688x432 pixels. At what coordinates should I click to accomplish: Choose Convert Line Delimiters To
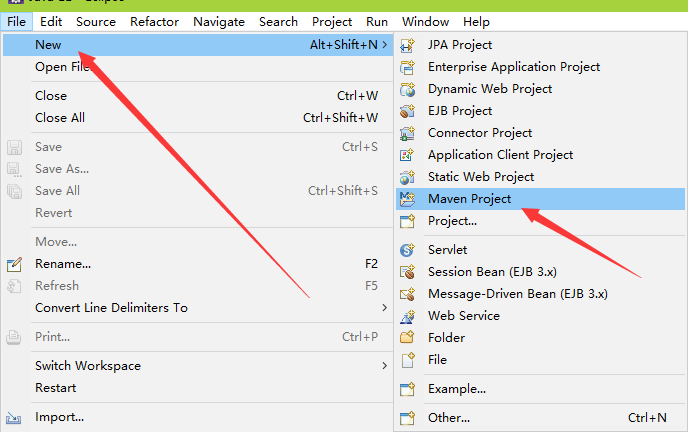[x=197, y=308]
